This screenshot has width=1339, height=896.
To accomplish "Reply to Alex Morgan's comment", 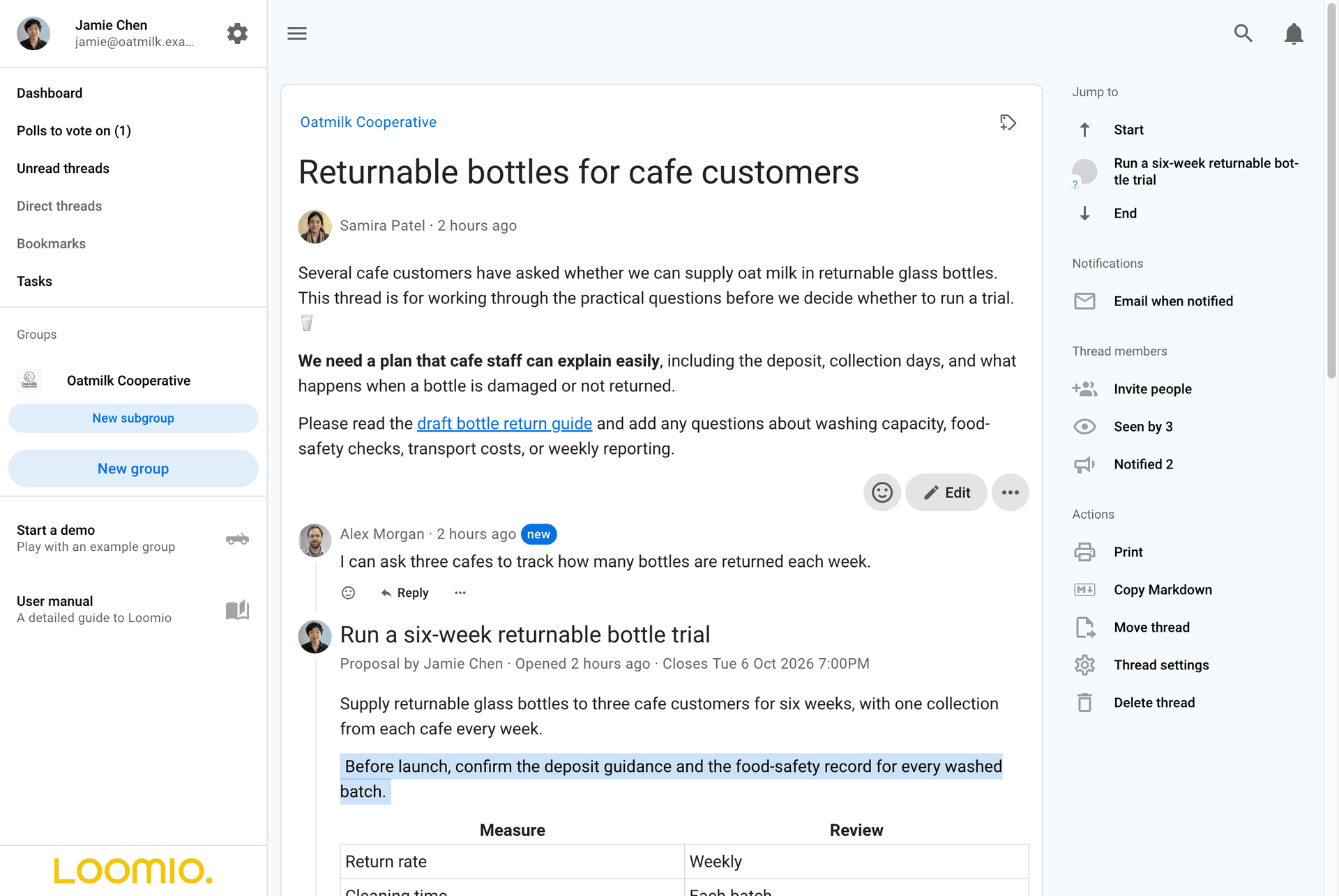I will (404, 593).
